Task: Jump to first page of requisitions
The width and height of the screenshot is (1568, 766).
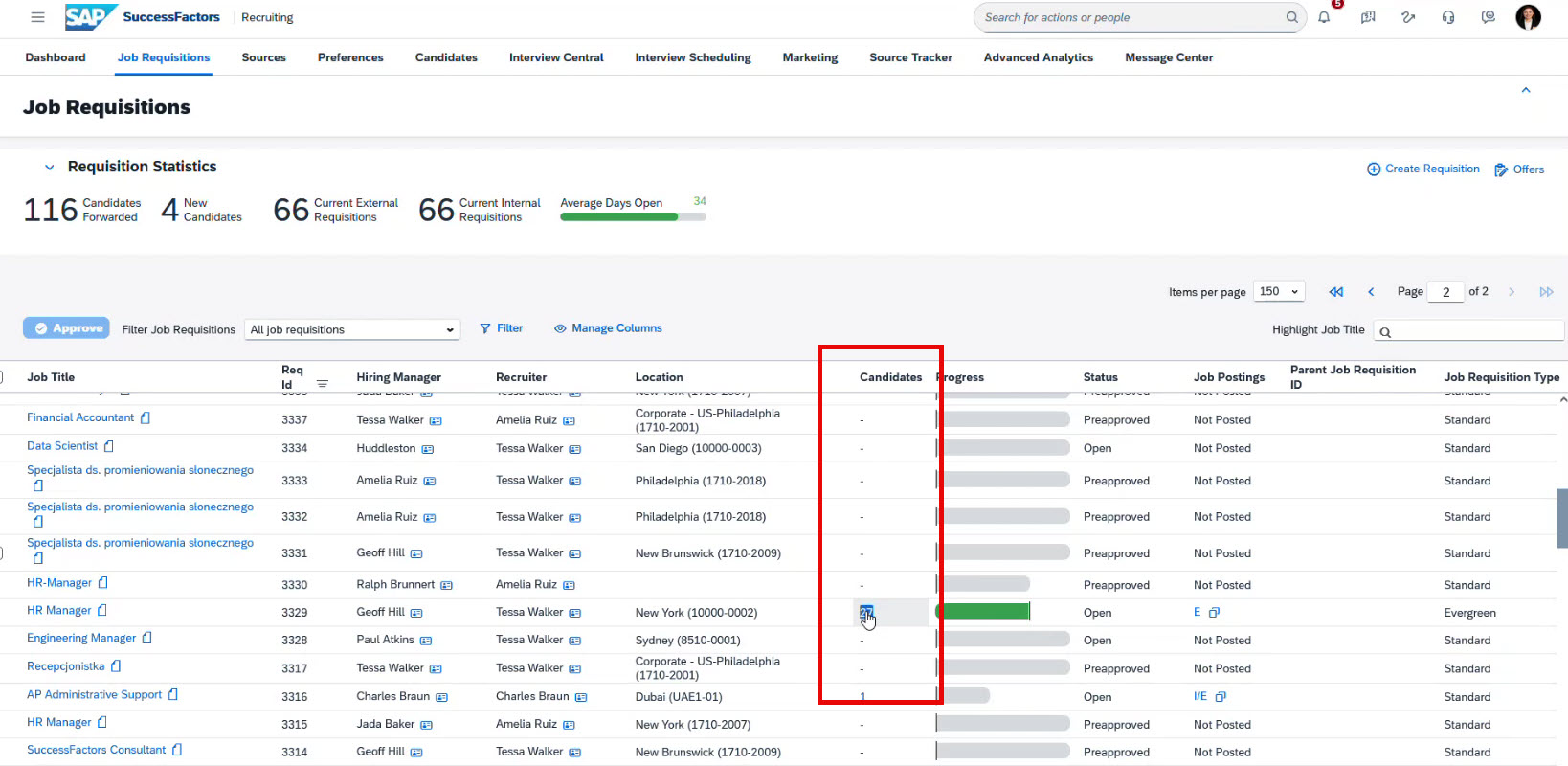Action: [1336, 292]
